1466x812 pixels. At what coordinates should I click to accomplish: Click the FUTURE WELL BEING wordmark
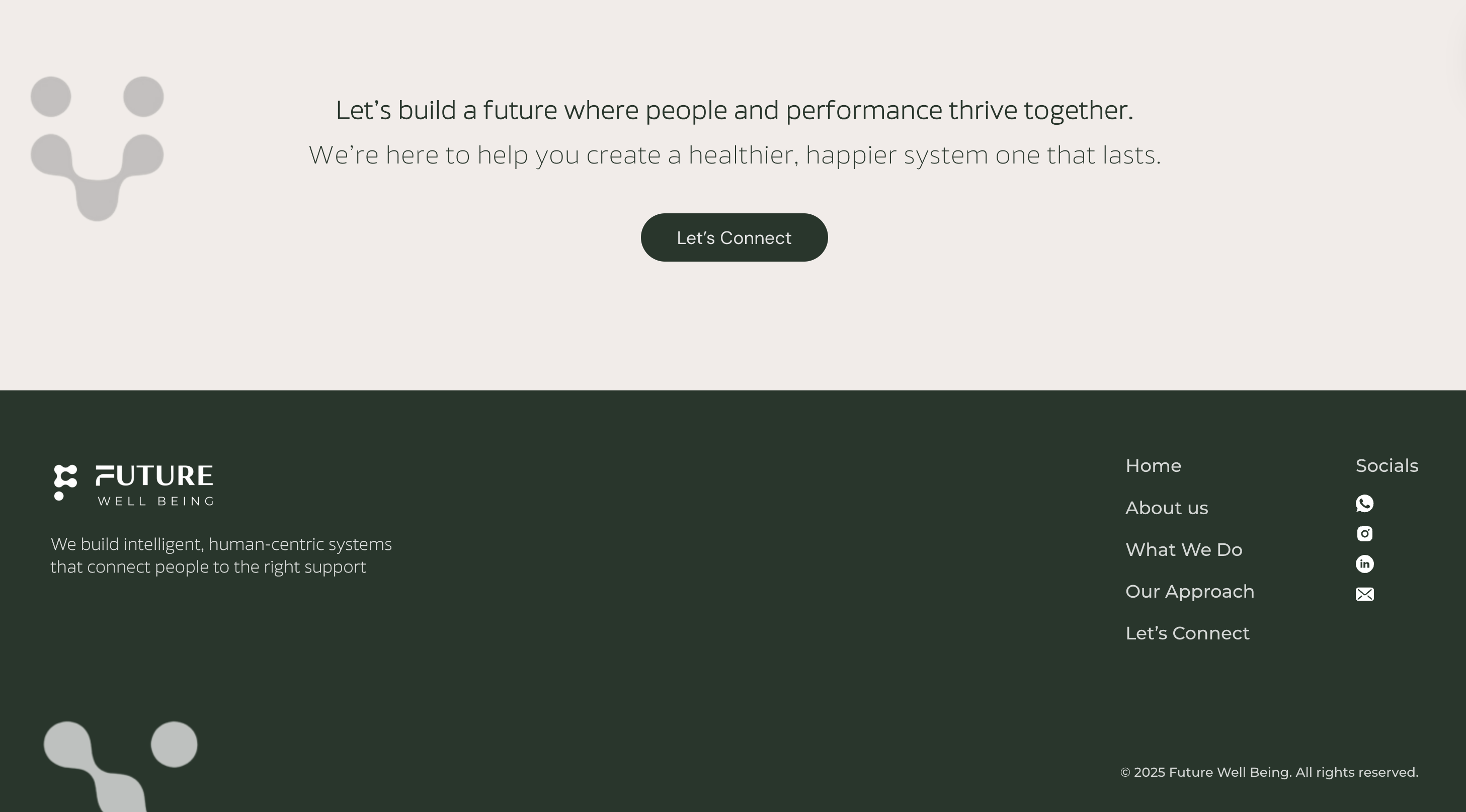[154, 476]
